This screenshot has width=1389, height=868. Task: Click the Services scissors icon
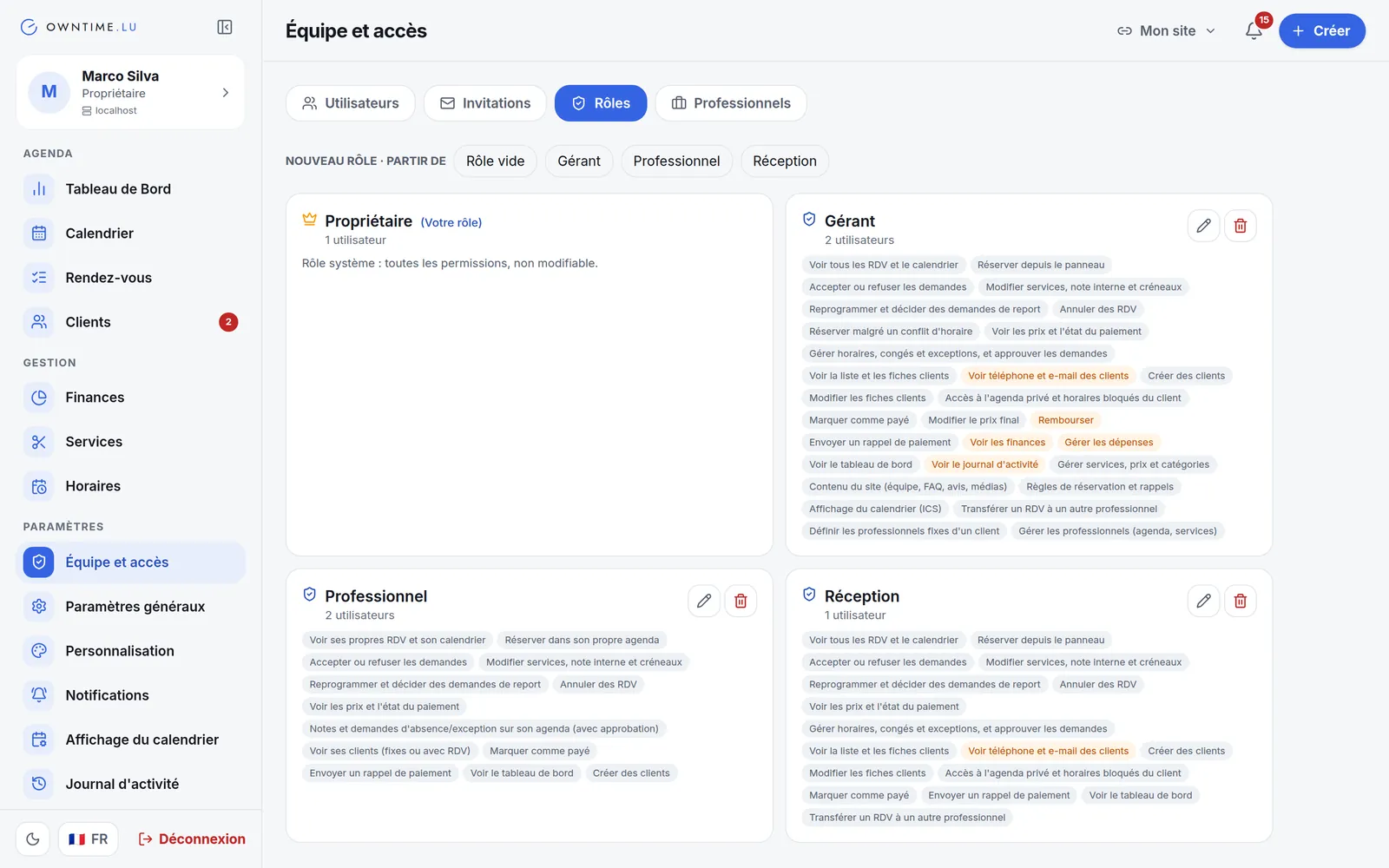click(39, 442)
